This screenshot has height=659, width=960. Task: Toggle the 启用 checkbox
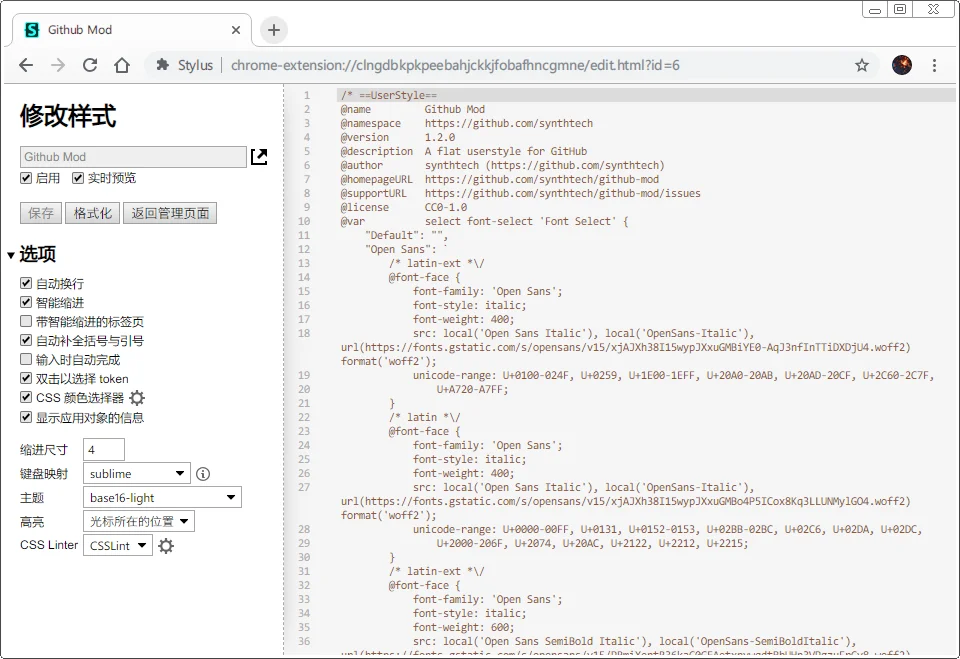pos(27,178)
